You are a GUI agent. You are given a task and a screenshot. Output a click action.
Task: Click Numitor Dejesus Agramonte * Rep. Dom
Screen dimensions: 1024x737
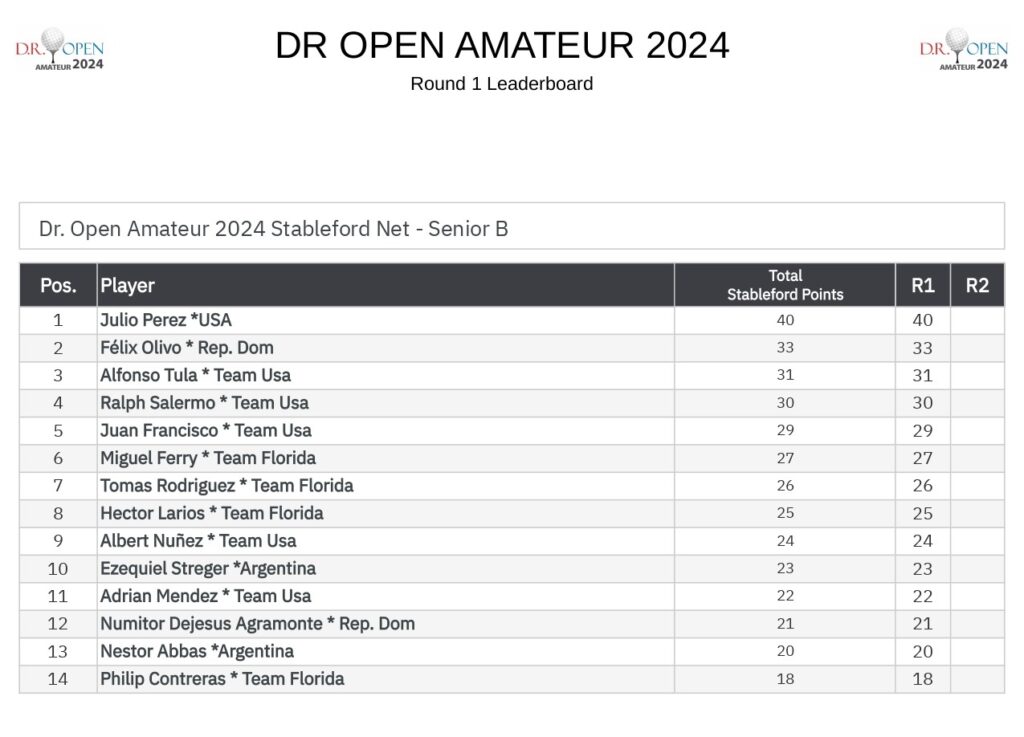click(x=257, y=623)
